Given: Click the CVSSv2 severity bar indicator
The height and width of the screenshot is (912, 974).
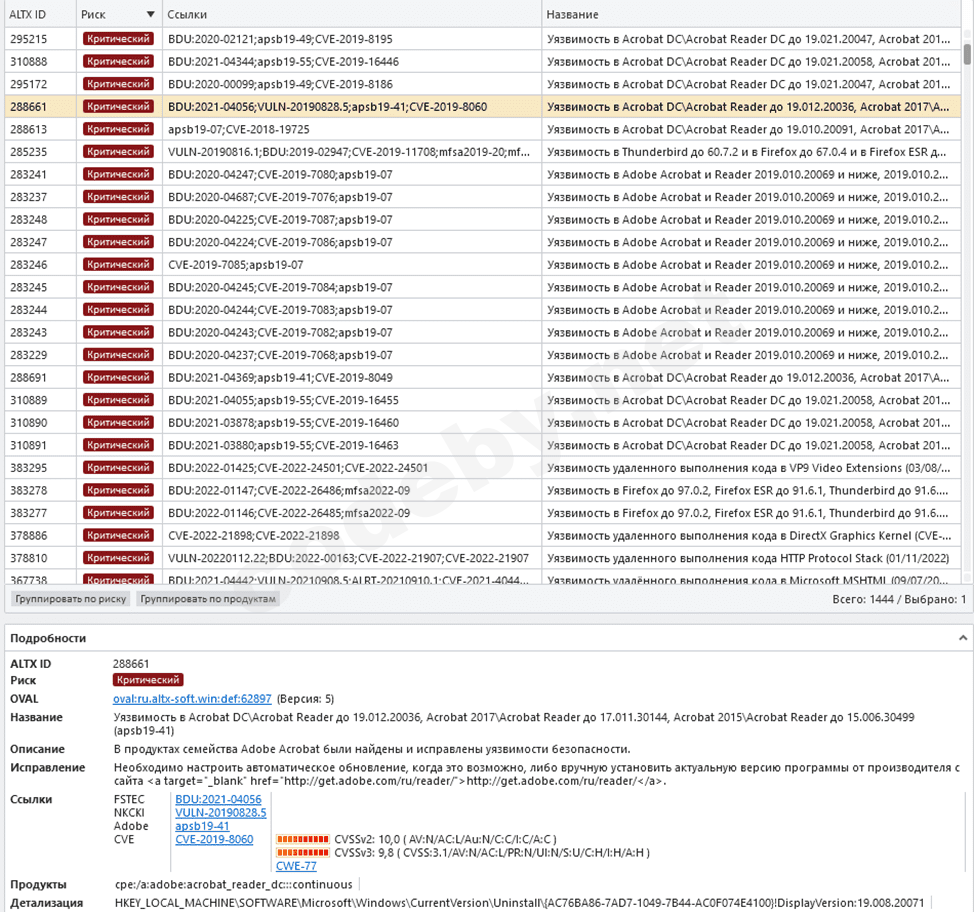Looking at the screenshot, I should pyautogui.click(x=303, y=839).
